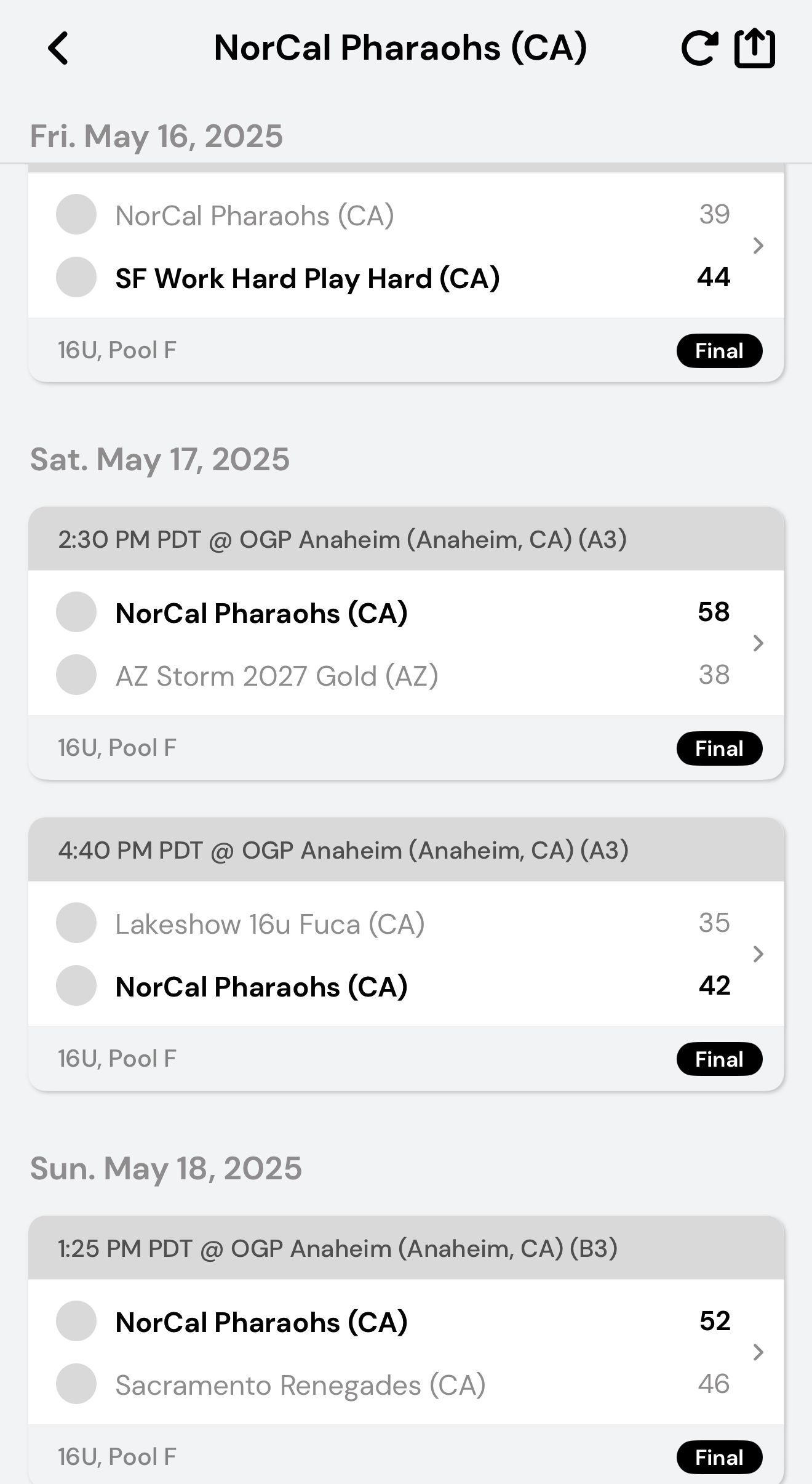Open chevron for AZ Storm game
Image resolution: width=812 pixels, height=1484 pixels.
point(758,644)
